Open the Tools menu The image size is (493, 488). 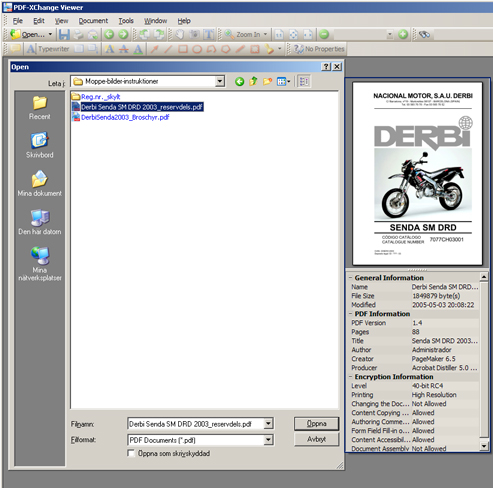(x=126, y=21)
